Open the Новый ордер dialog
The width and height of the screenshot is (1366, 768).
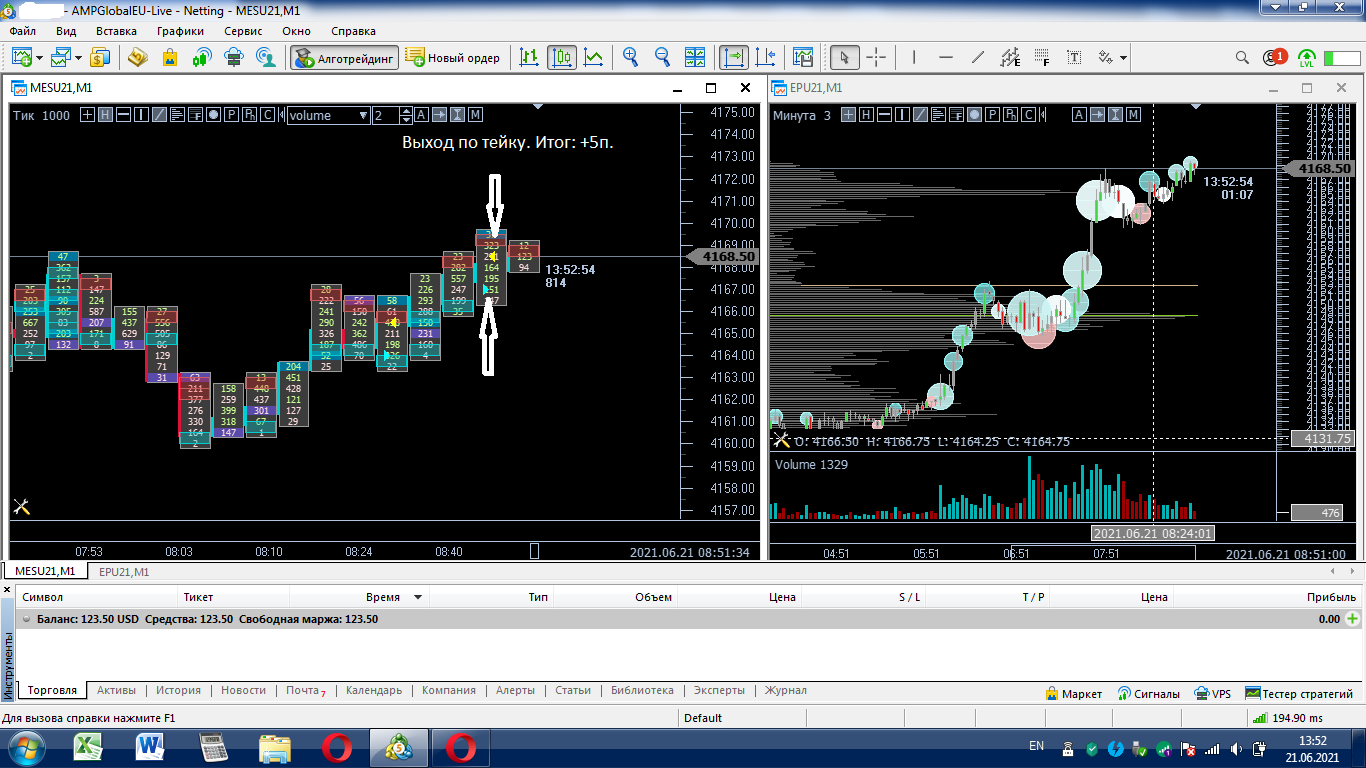click(x=452, y=57)
